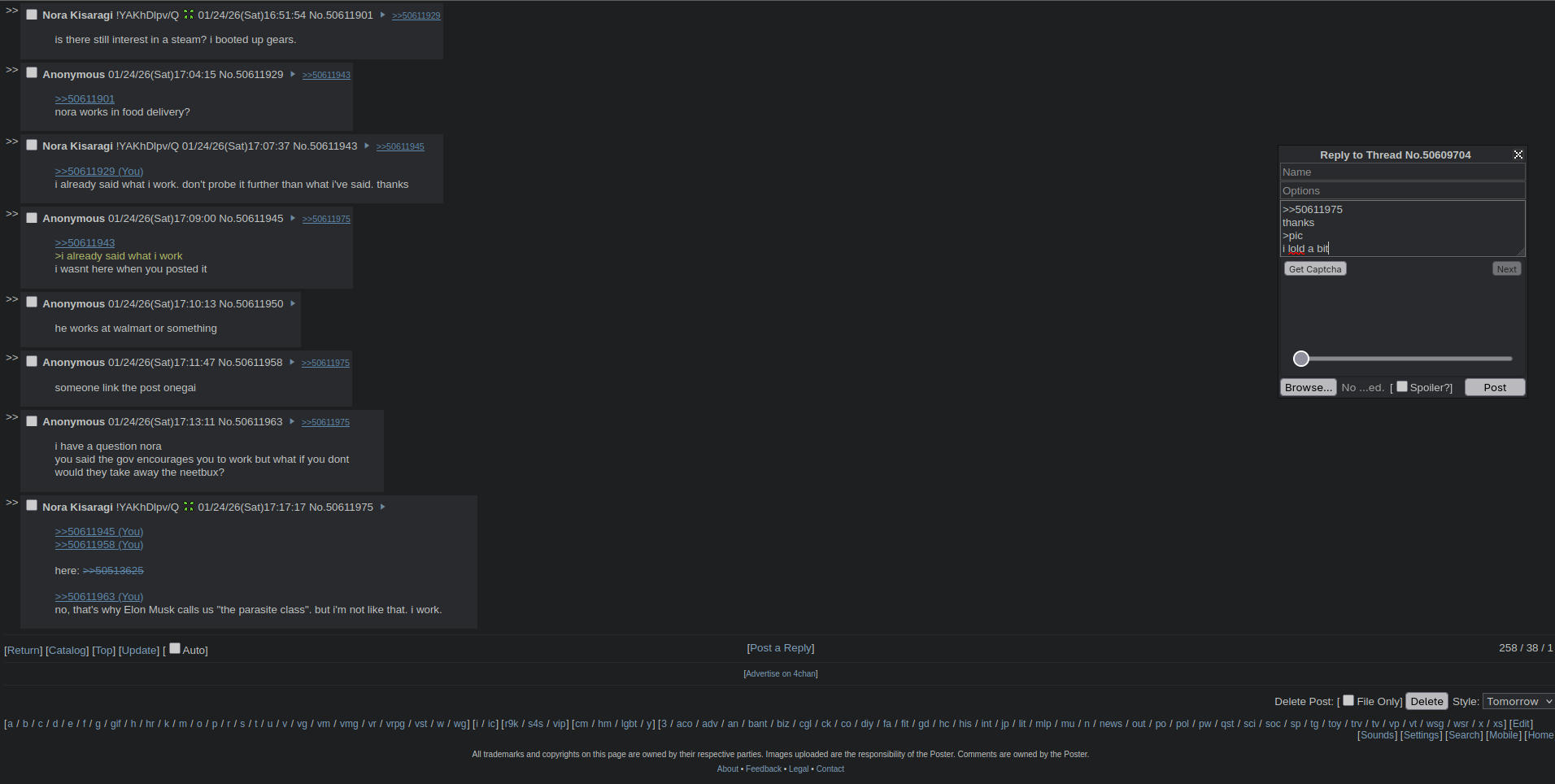Follow the >>50611963 (You) quote link

pos(99,597)
